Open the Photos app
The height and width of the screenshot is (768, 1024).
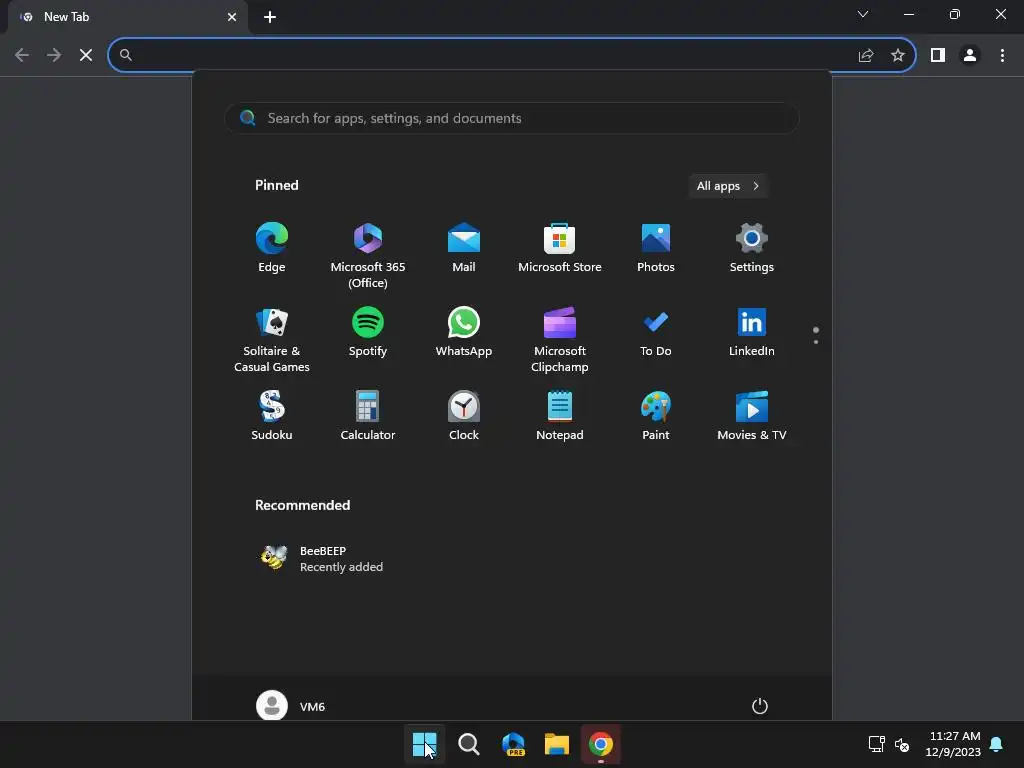tap(656, 248)
